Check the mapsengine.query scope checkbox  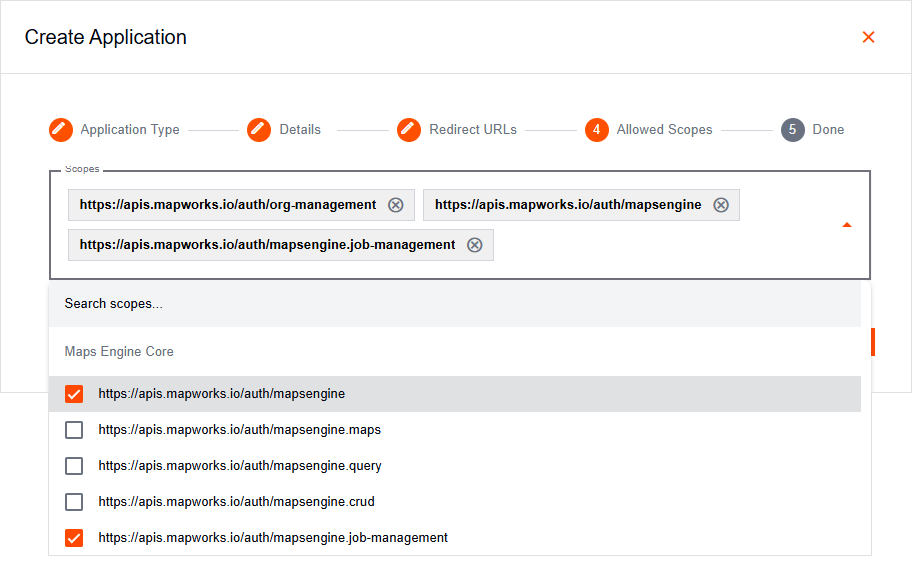(74, 466)
